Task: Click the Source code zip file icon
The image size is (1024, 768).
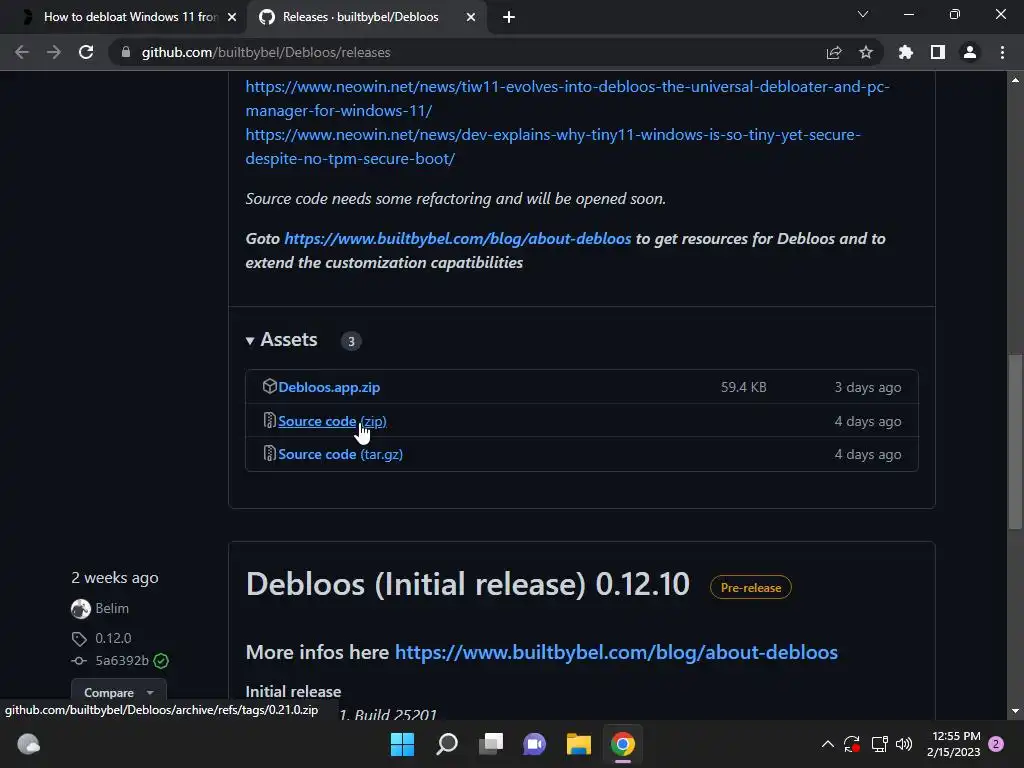Action: coord(269,420)
